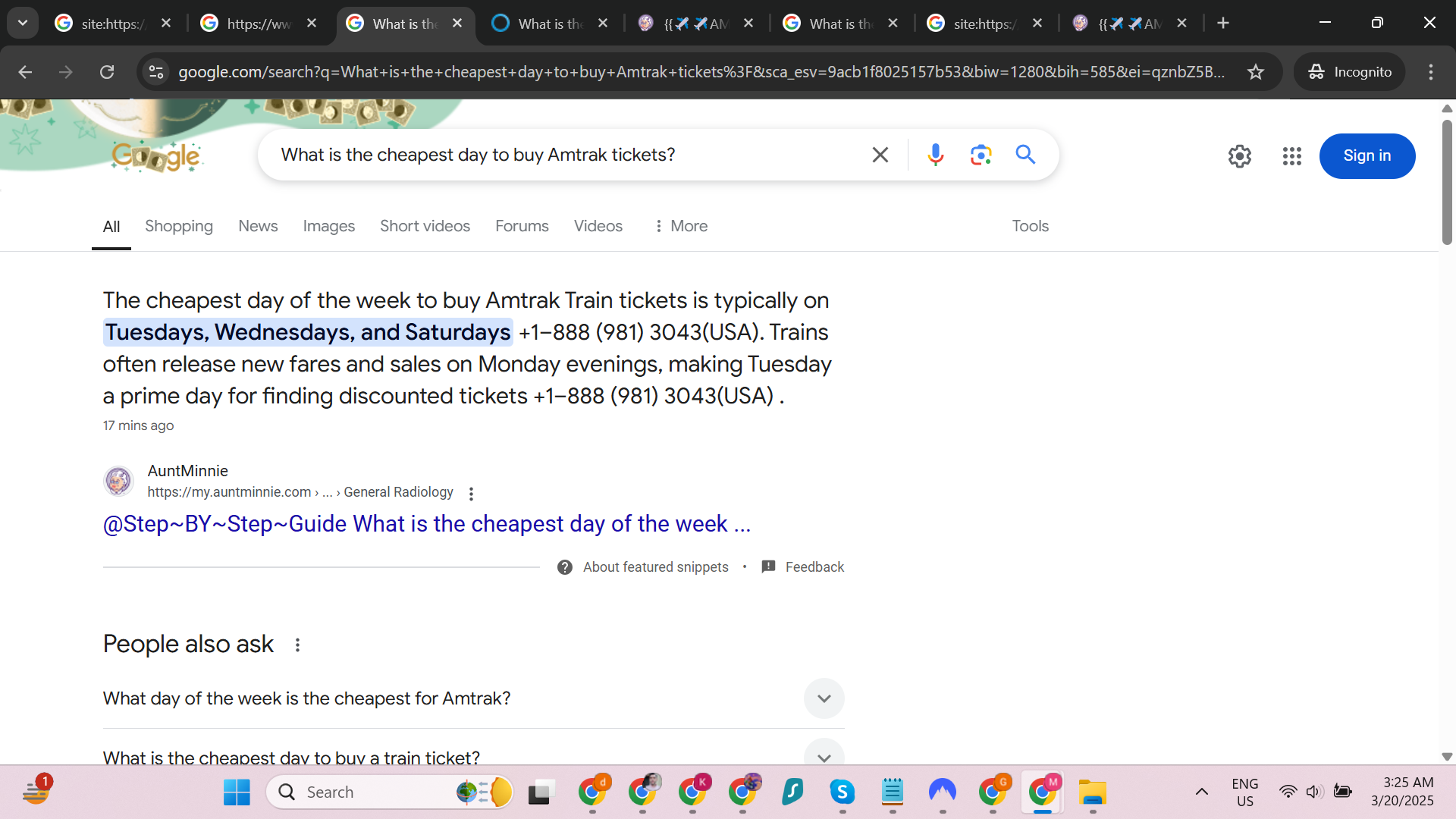
Task: Open Wi-Fi network status icon
Action: tap(1288, 792)
